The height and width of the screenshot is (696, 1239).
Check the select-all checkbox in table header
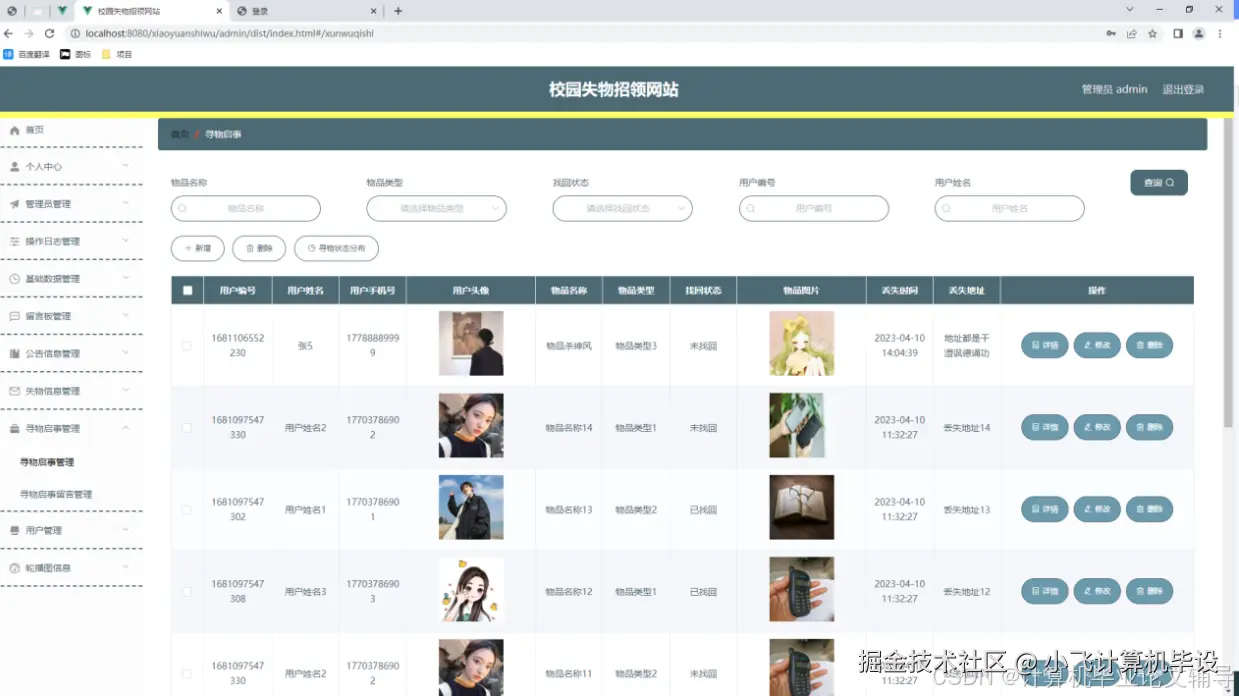(186, 289)
